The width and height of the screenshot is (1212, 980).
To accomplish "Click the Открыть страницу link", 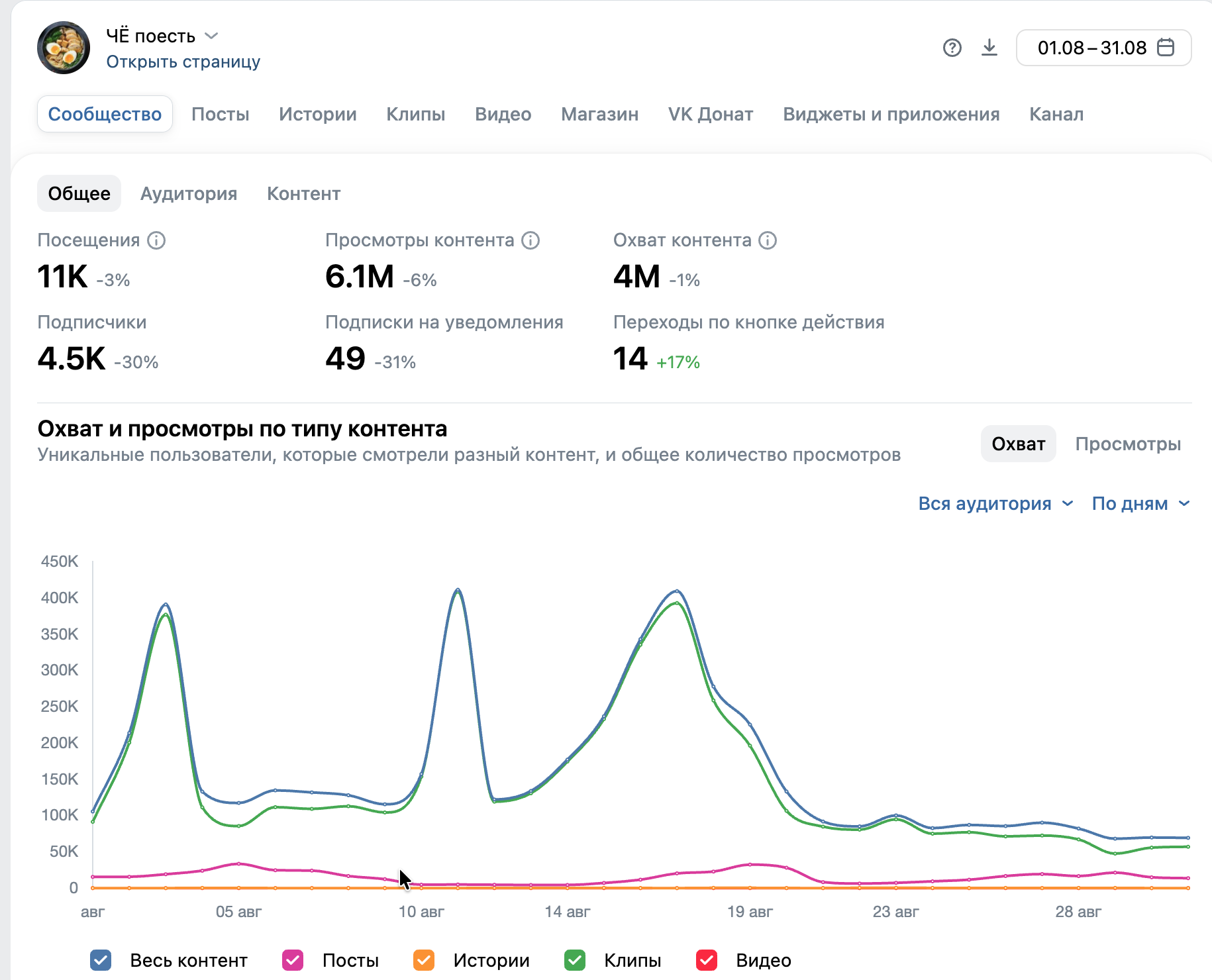I will tap(183, 62).
